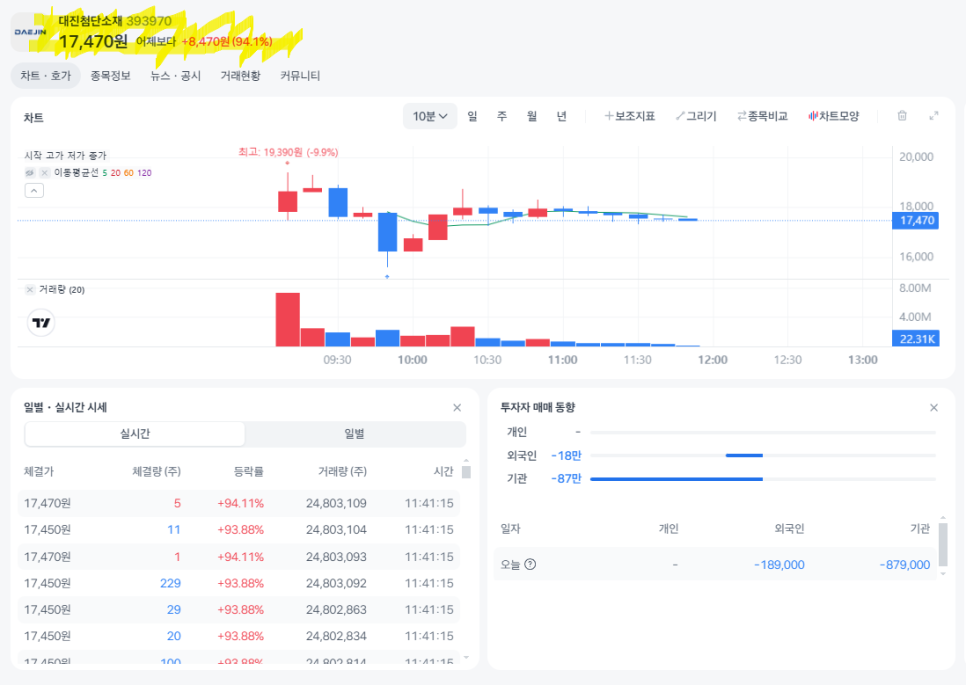Select the 년 yearly chart period
The image size is (966, 685).
click(x=561, y=116)
